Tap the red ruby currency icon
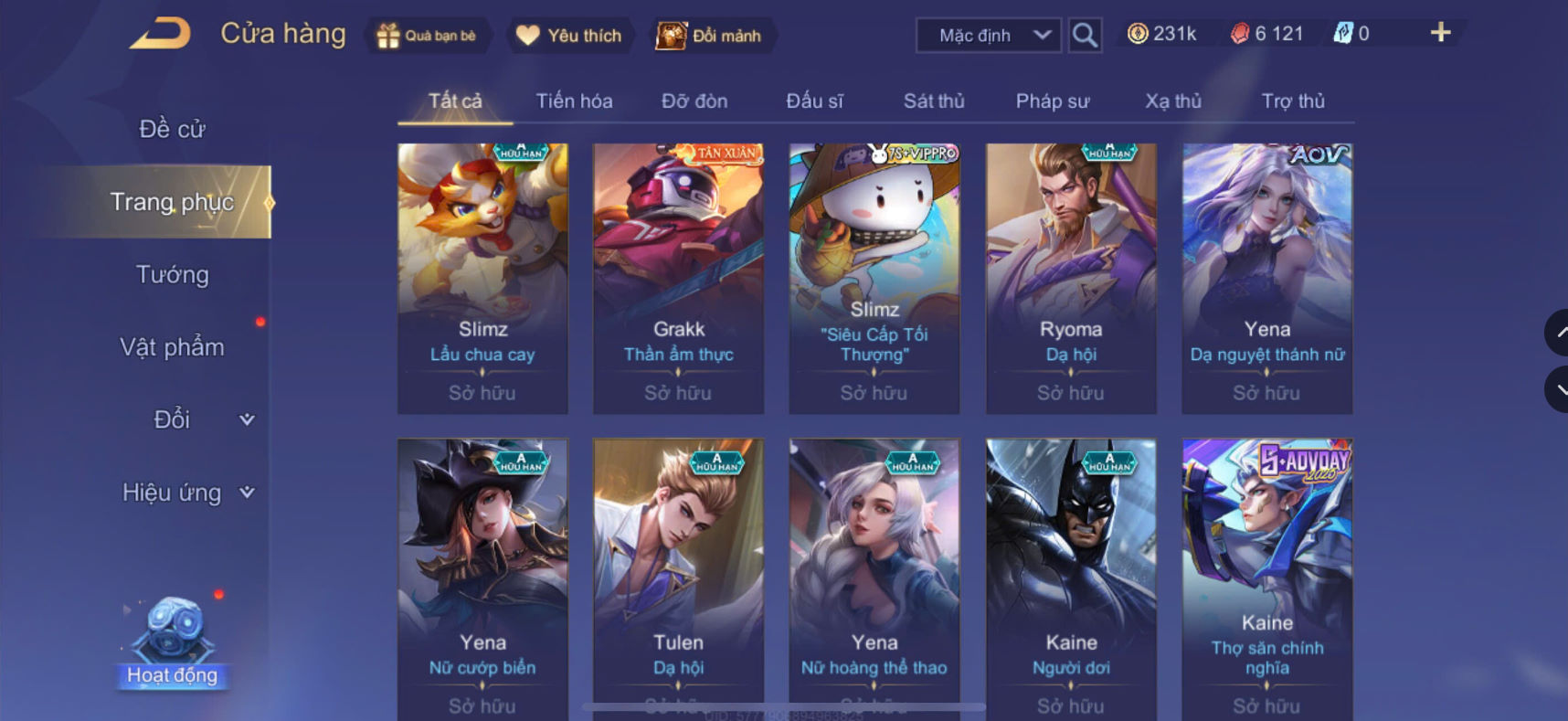Image resolution: width=1568 pixels, height=721 pixels. (x=1240, y=34)
